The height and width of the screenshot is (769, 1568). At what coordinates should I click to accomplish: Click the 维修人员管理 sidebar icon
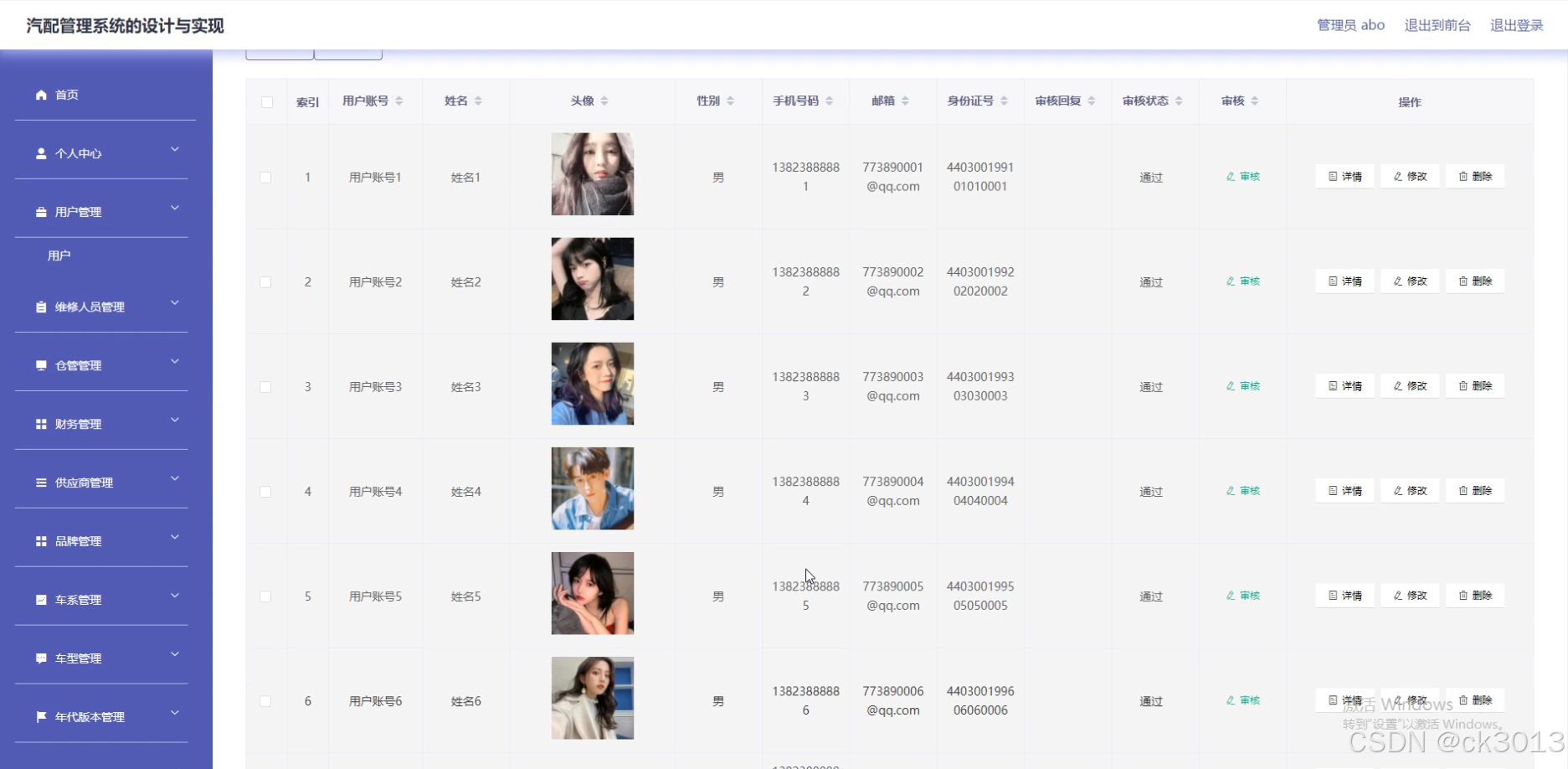point(39,306)
